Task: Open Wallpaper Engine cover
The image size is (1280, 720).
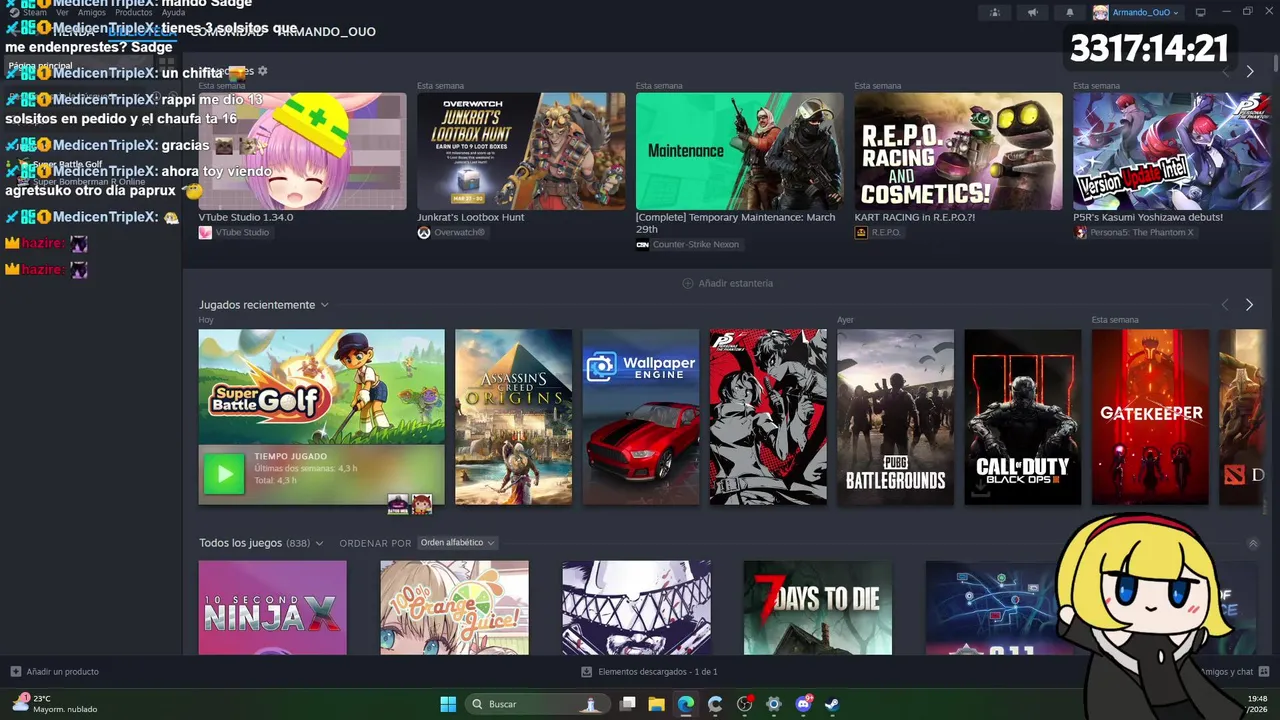Action: click(x=641, y=417)
